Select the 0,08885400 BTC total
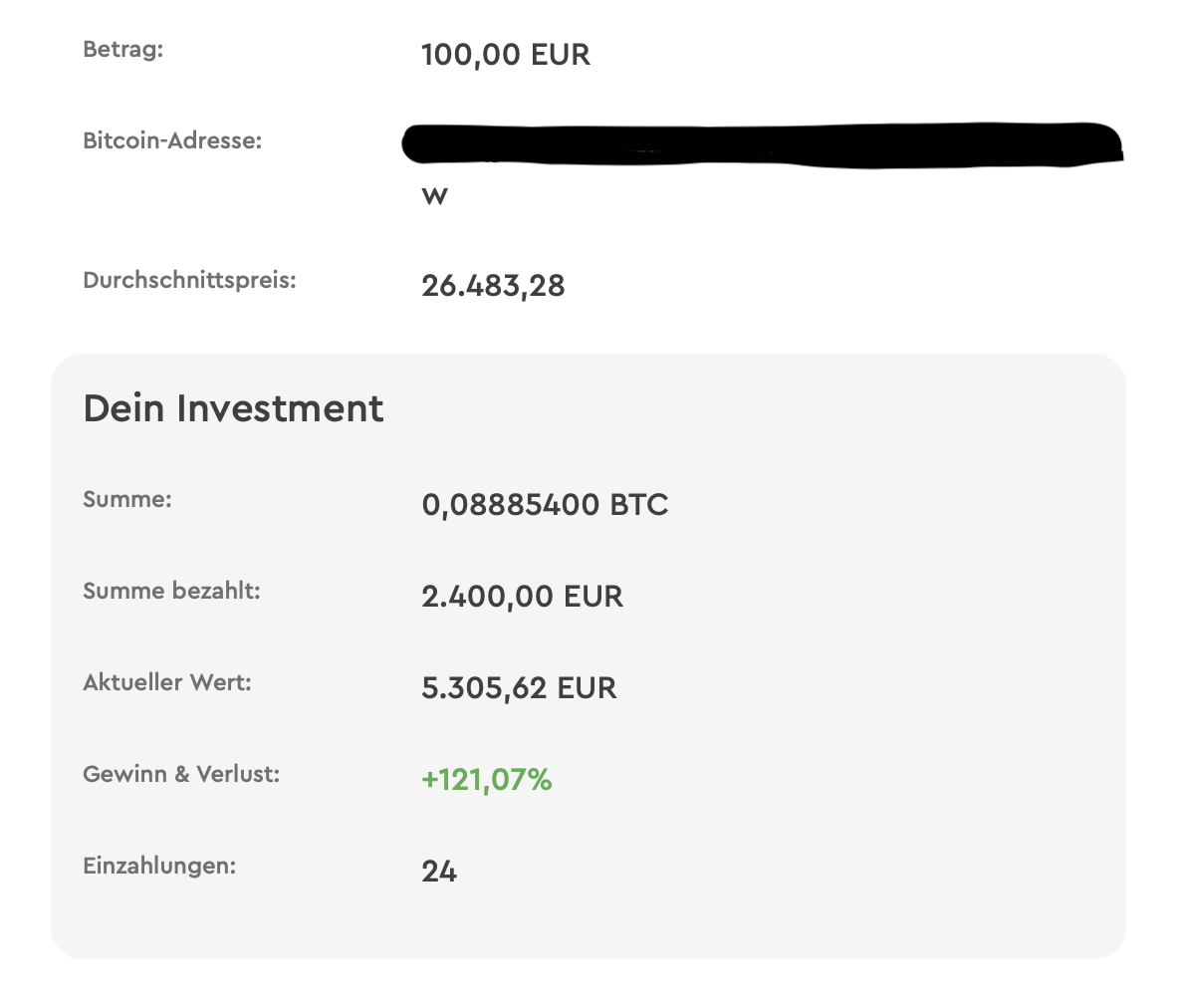Image resolution: width=1181 pixels, height=1008 pixels. pyautogui.click(x=545, y=505)
